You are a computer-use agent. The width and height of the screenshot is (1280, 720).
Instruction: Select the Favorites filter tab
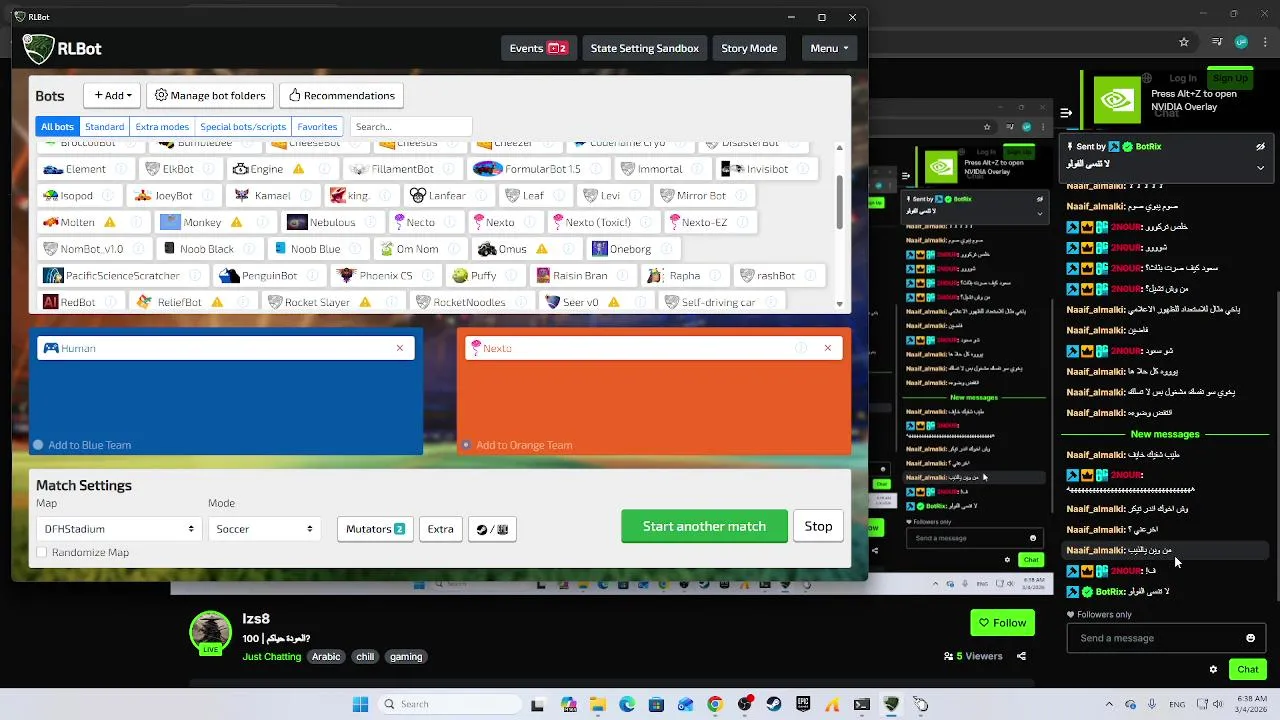click(317, 126)
